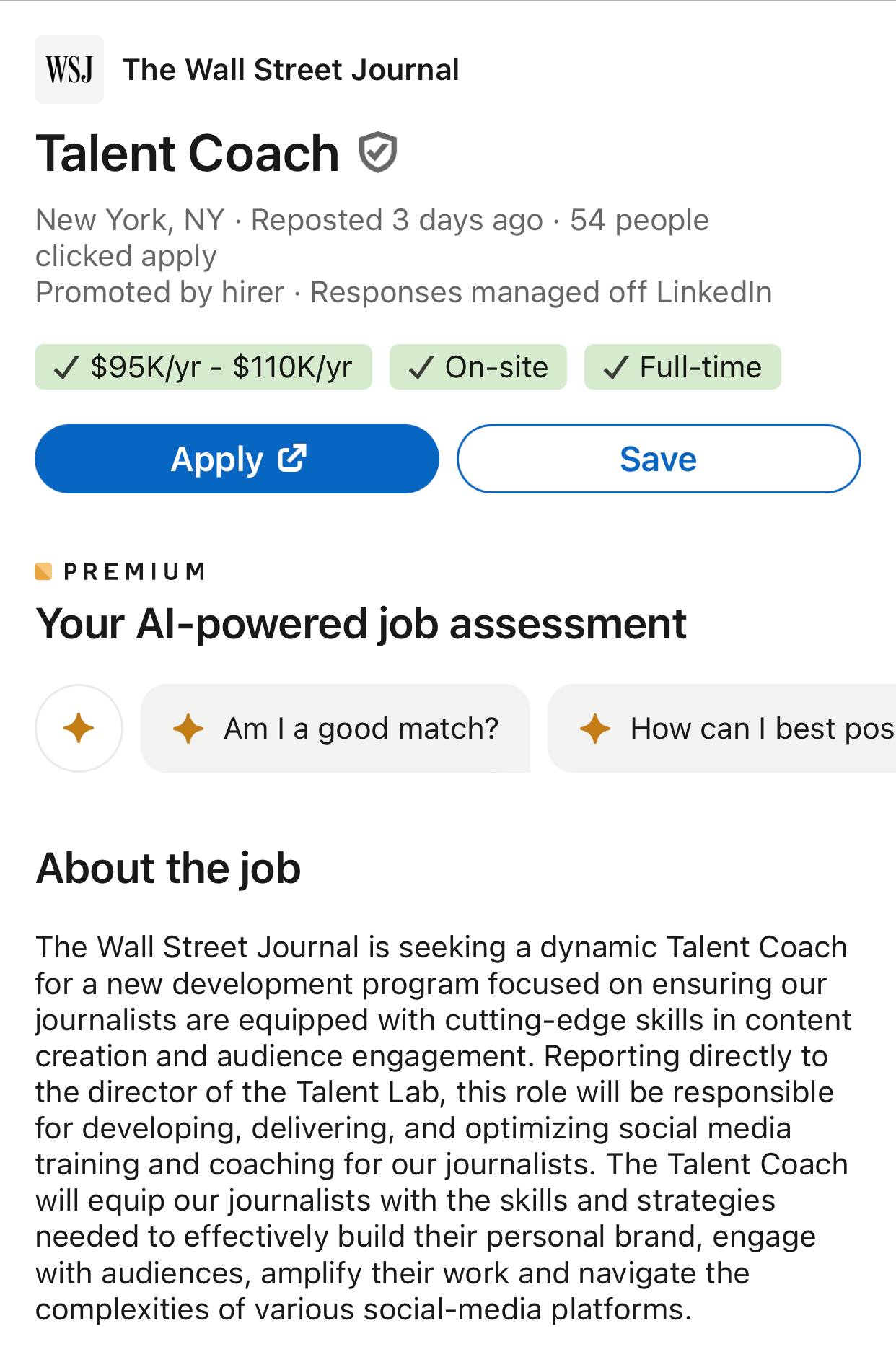Click the gold Premium badge icon

coord(43,572)
